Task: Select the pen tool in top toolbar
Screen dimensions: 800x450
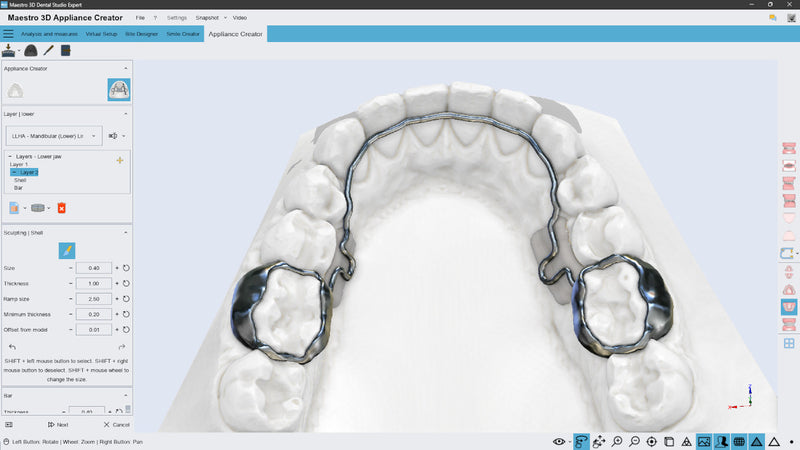Action: pyautogui.click(x=48, y=50)
